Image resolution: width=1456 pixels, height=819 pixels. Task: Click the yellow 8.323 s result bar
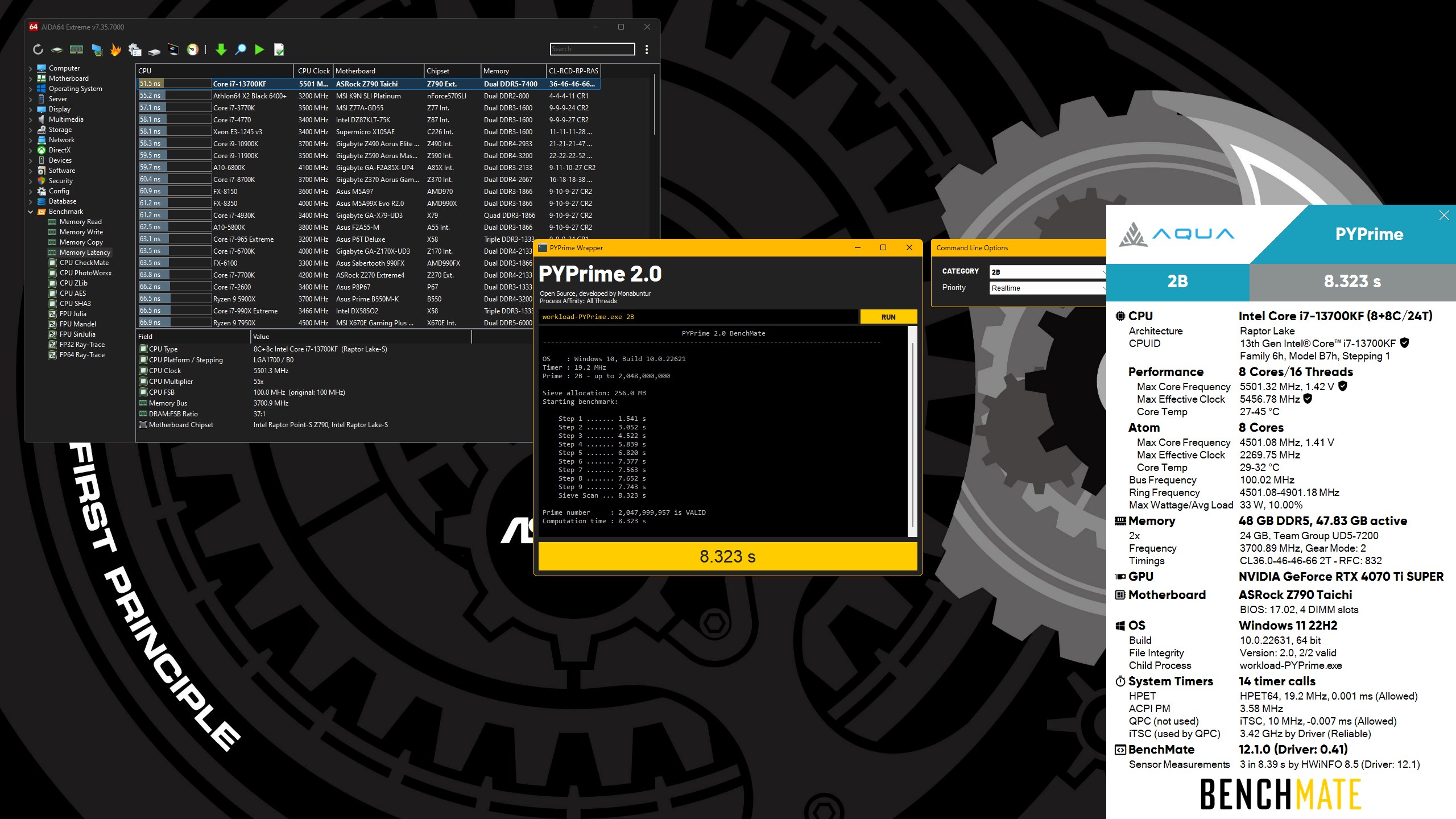pos(727,556)
